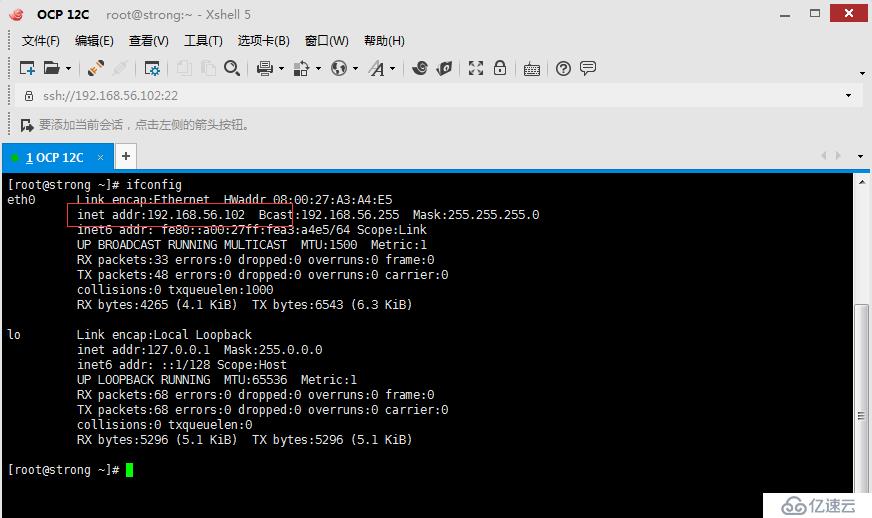
Task: Open the session folder icon
Action: (x=51, y=68)
